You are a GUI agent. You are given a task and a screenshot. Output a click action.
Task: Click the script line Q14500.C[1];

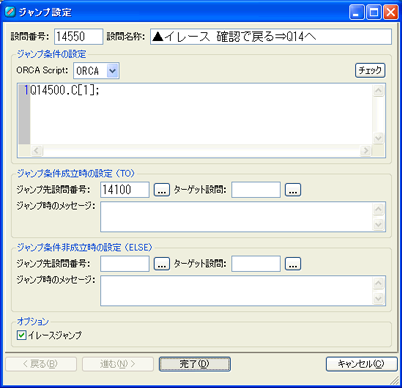(x=65, y=90)
